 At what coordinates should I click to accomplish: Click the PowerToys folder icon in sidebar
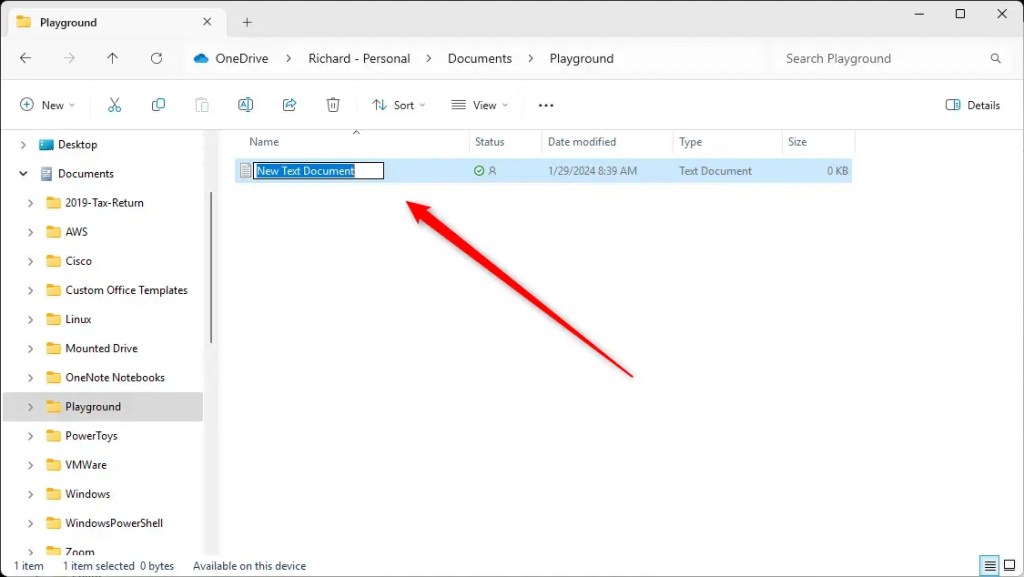click(x=54, y=436)
